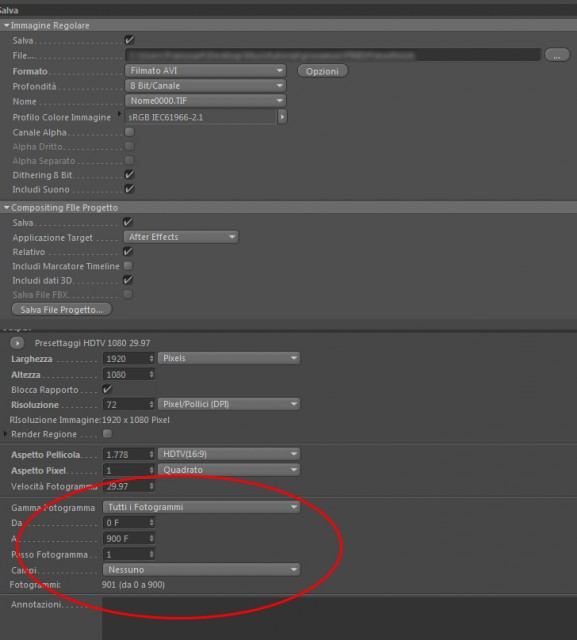Enable the Render Regione checkbox
Screen dimensions: 577x640
pyautogui.click(x=107, y=433)
